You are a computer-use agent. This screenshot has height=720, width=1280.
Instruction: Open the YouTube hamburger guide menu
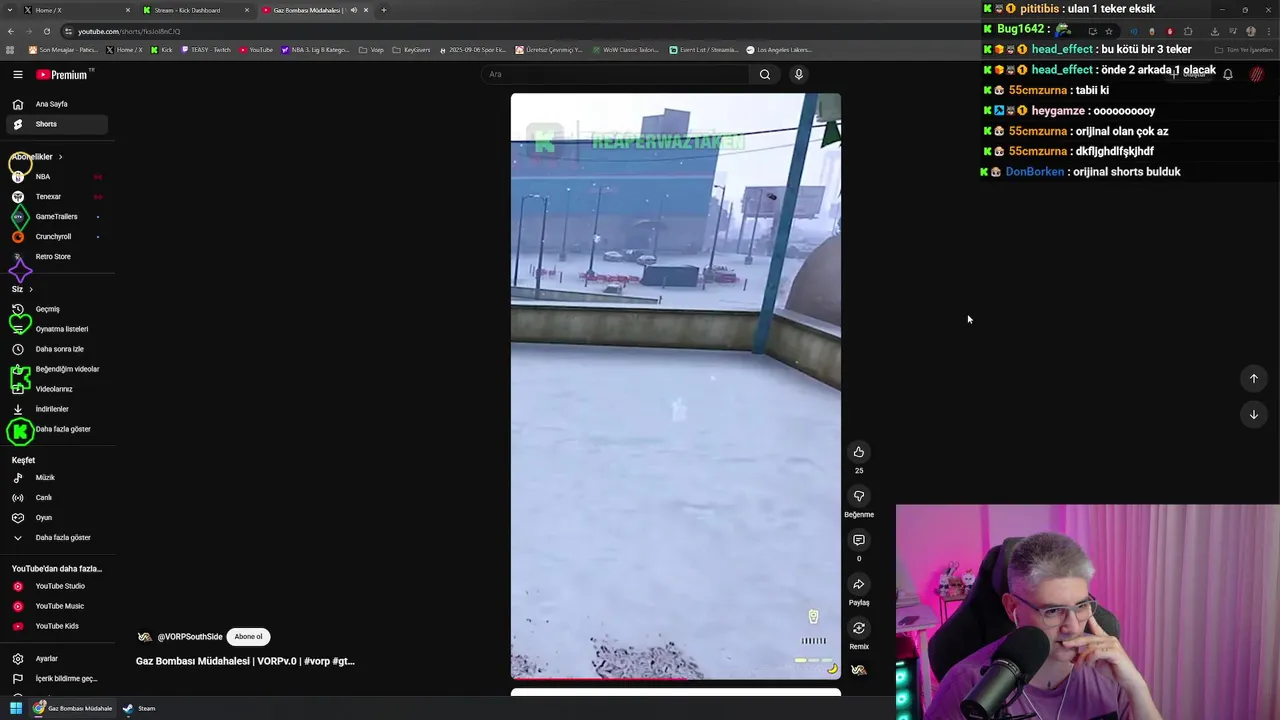coord(18,75)
